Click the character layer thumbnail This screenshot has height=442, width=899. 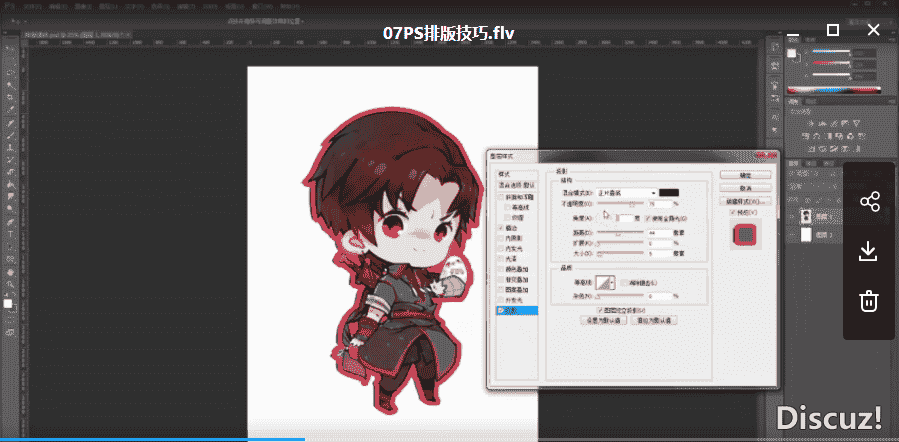pos(806,216)
